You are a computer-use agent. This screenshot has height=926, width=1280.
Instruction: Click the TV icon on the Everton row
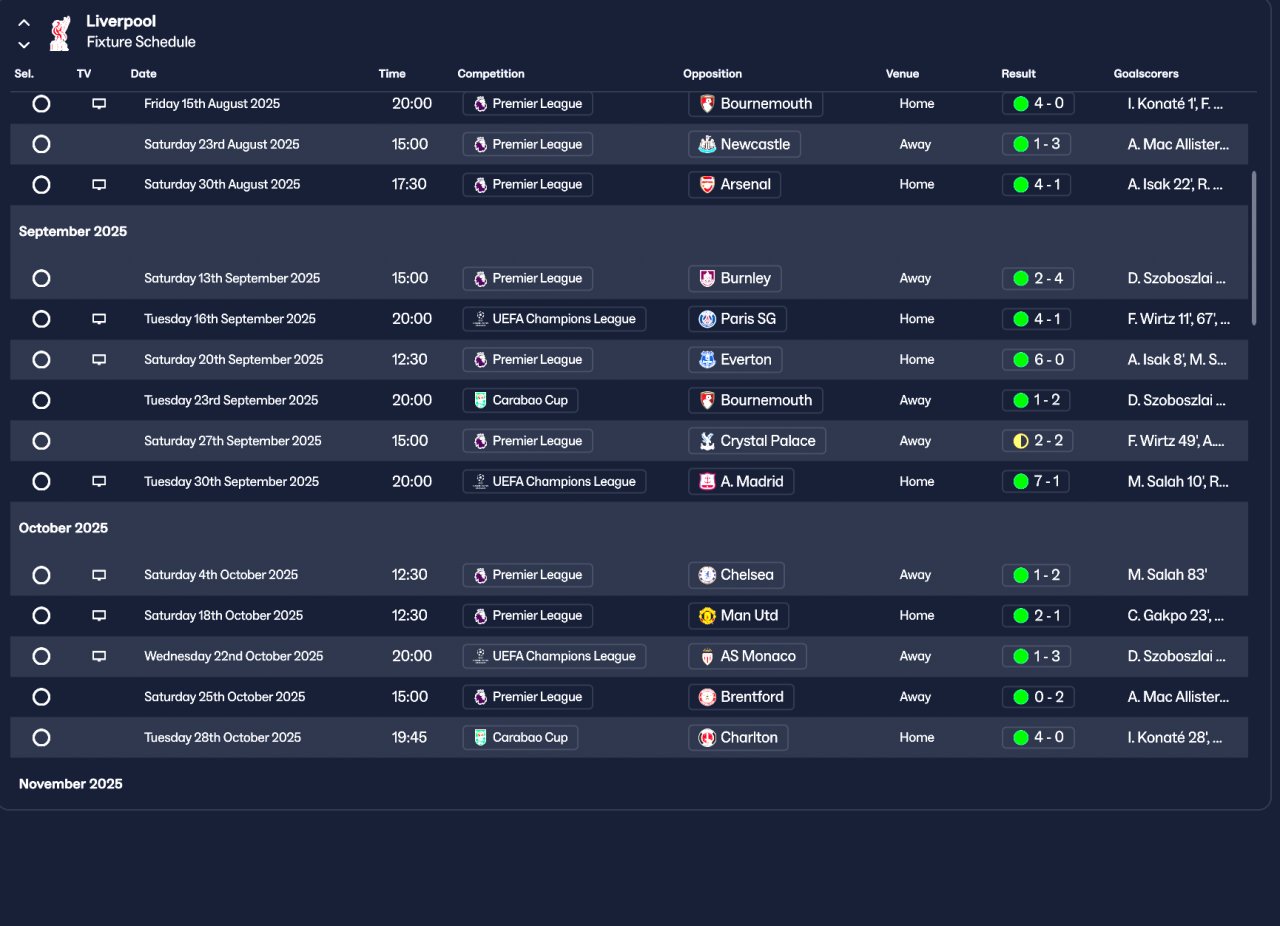[x=99, y=360]
